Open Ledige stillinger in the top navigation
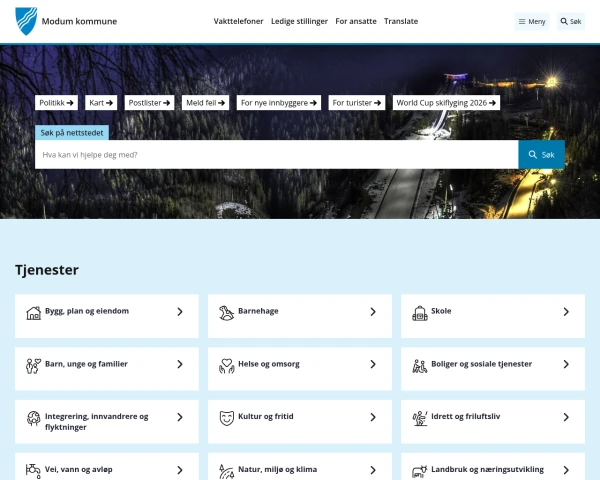 (x=299, y=21)
